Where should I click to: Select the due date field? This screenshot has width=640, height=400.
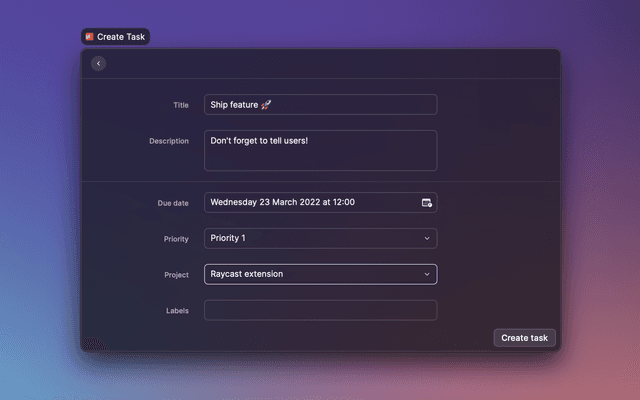(310, 202)
